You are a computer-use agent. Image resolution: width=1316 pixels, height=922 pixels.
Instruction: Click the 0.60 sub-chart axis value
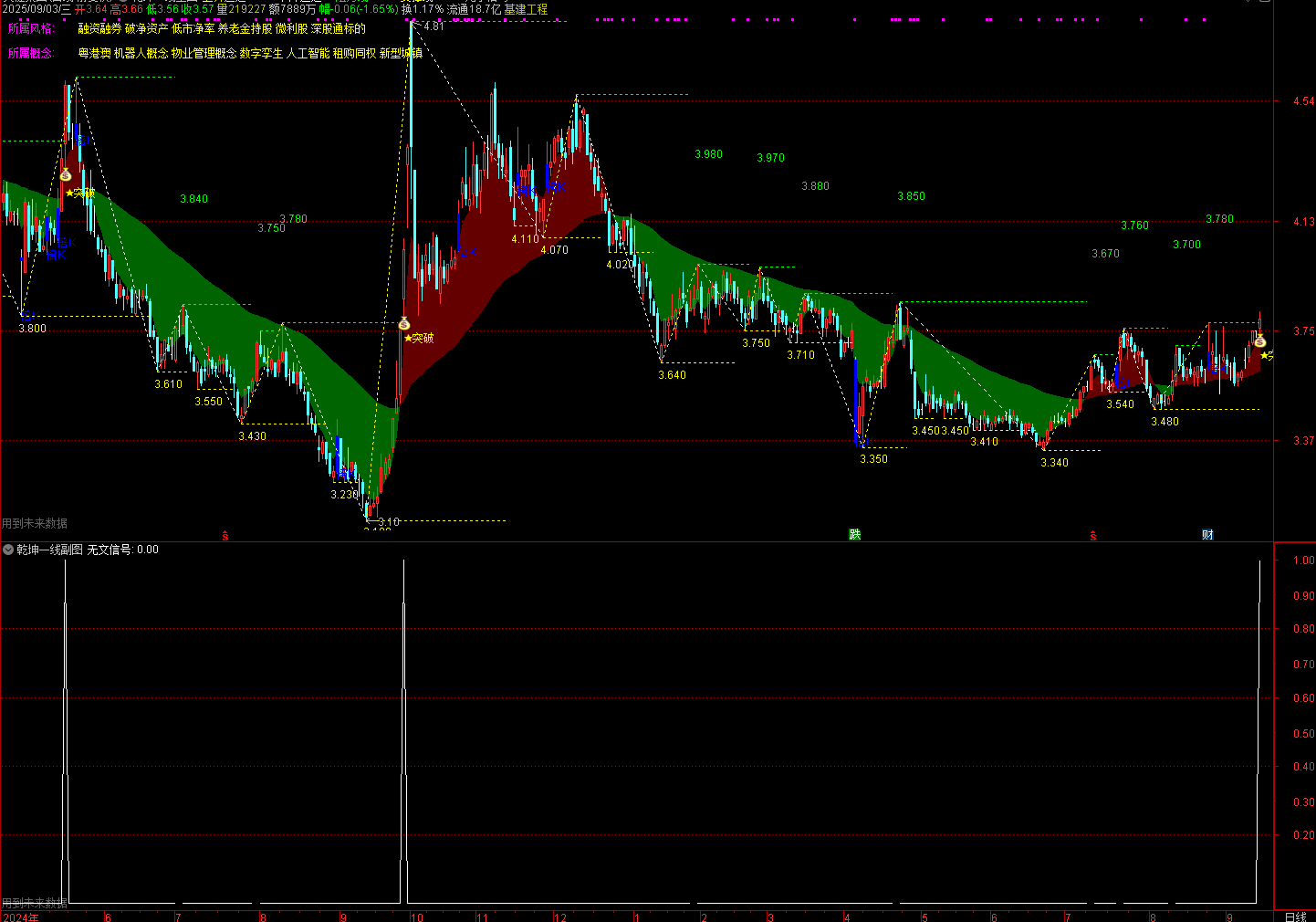tap(1304, 698)
